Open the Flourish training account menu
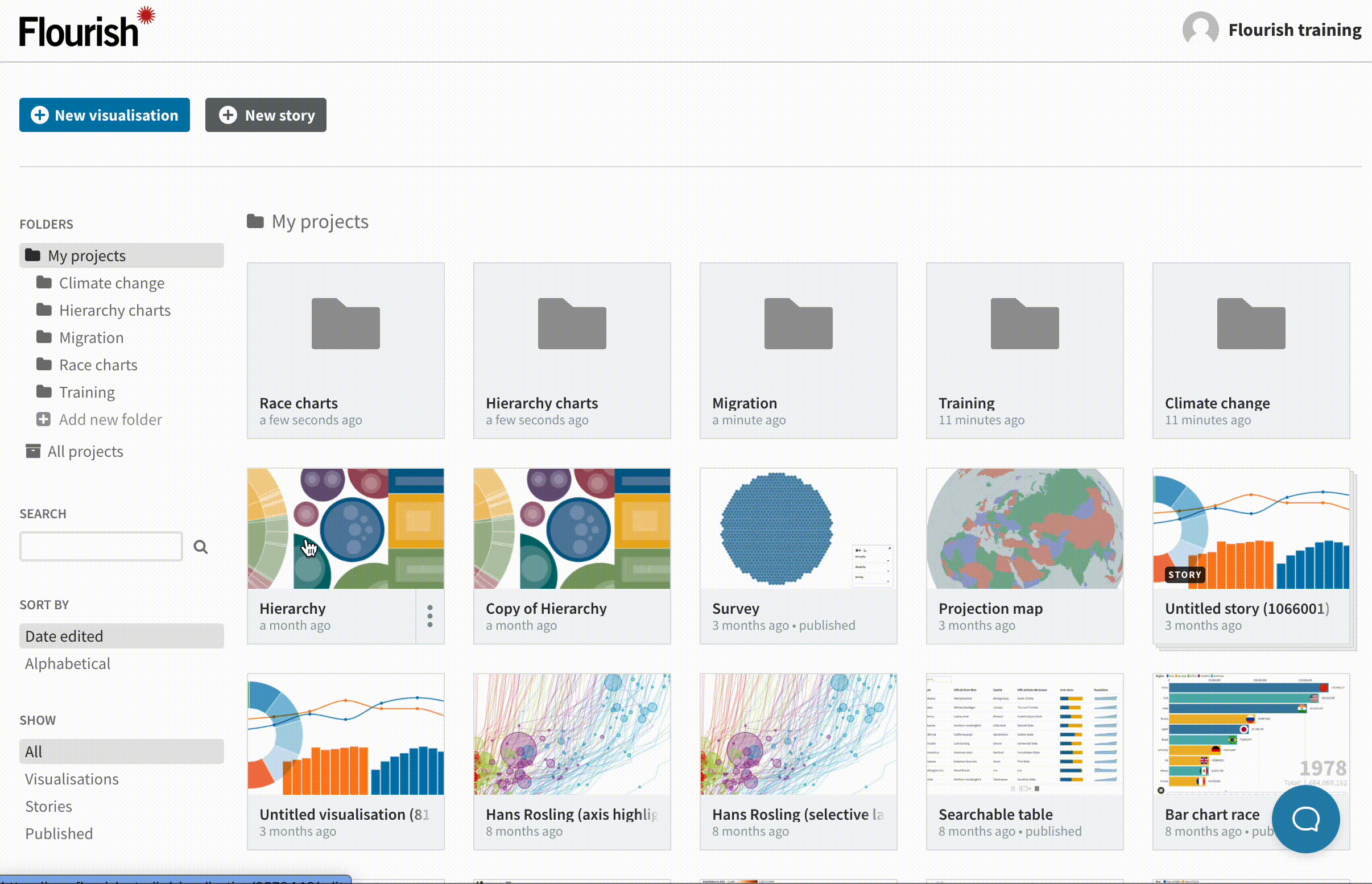Viewport: 1372px width, 884px height. point(1295,29)
